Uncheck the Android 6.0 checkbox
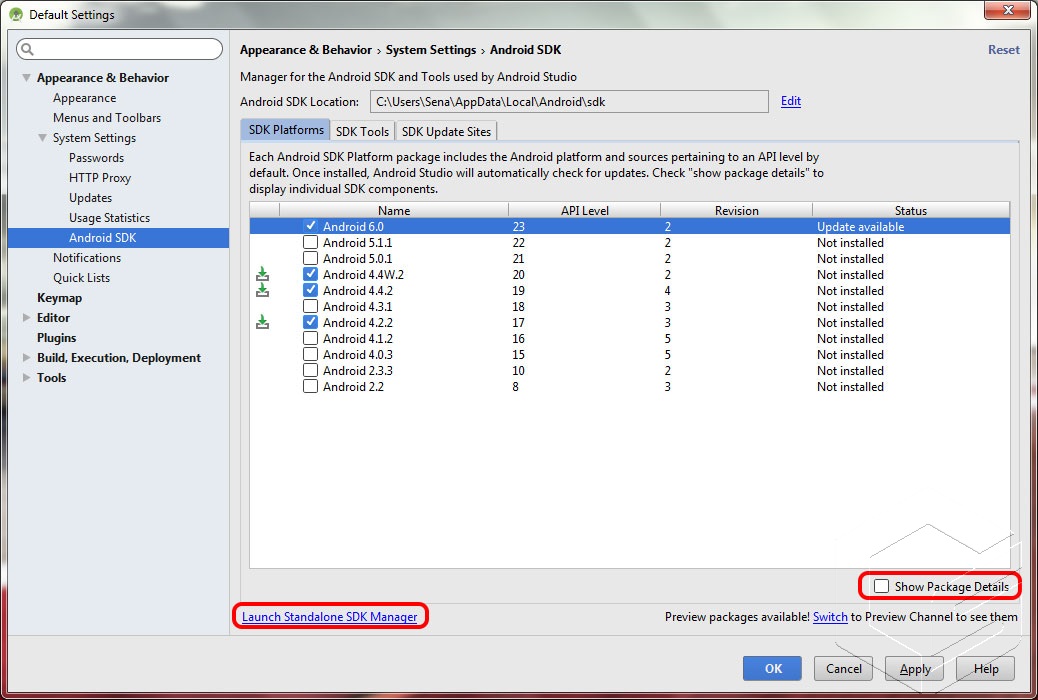 pyautogui.click(x=310, y=226)
